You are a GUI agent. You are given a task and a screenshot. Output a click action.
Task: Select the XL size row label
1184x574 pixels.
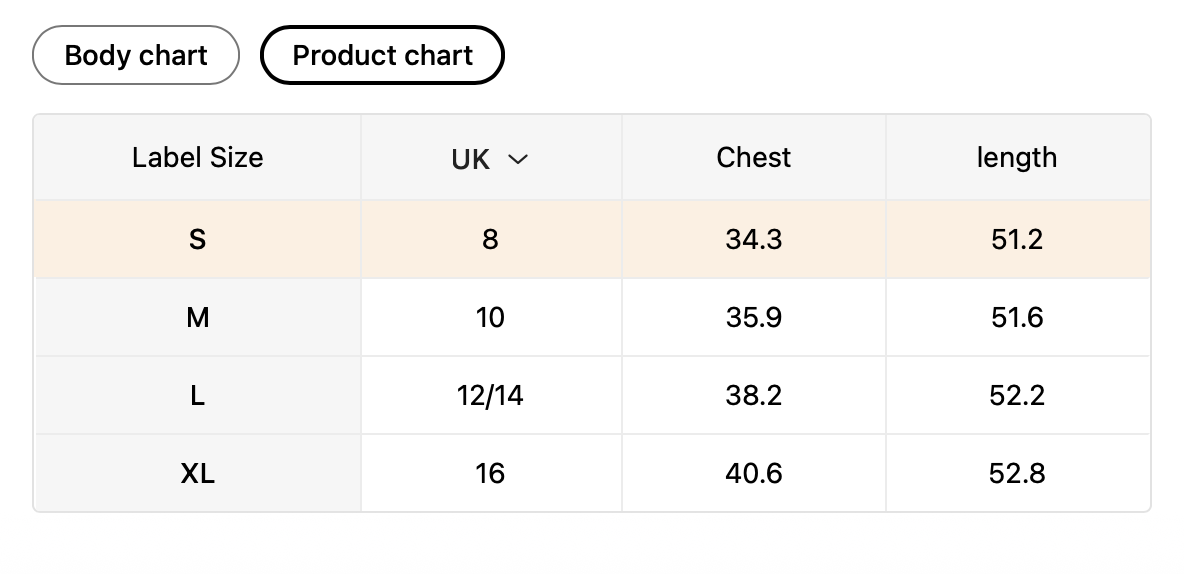(197, 474)
